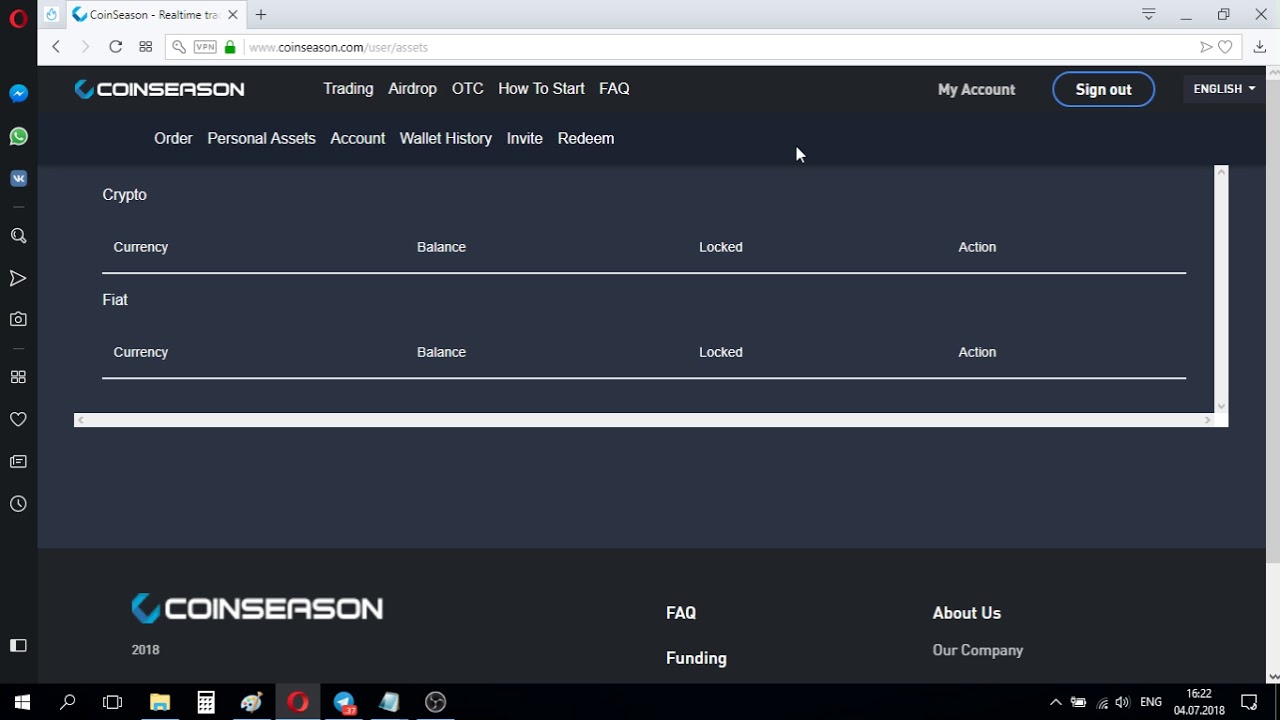Screen dimensions: 1280x720
Task: Open WhatsApp in the Opera sidebar
Action: tap(18, 137)
